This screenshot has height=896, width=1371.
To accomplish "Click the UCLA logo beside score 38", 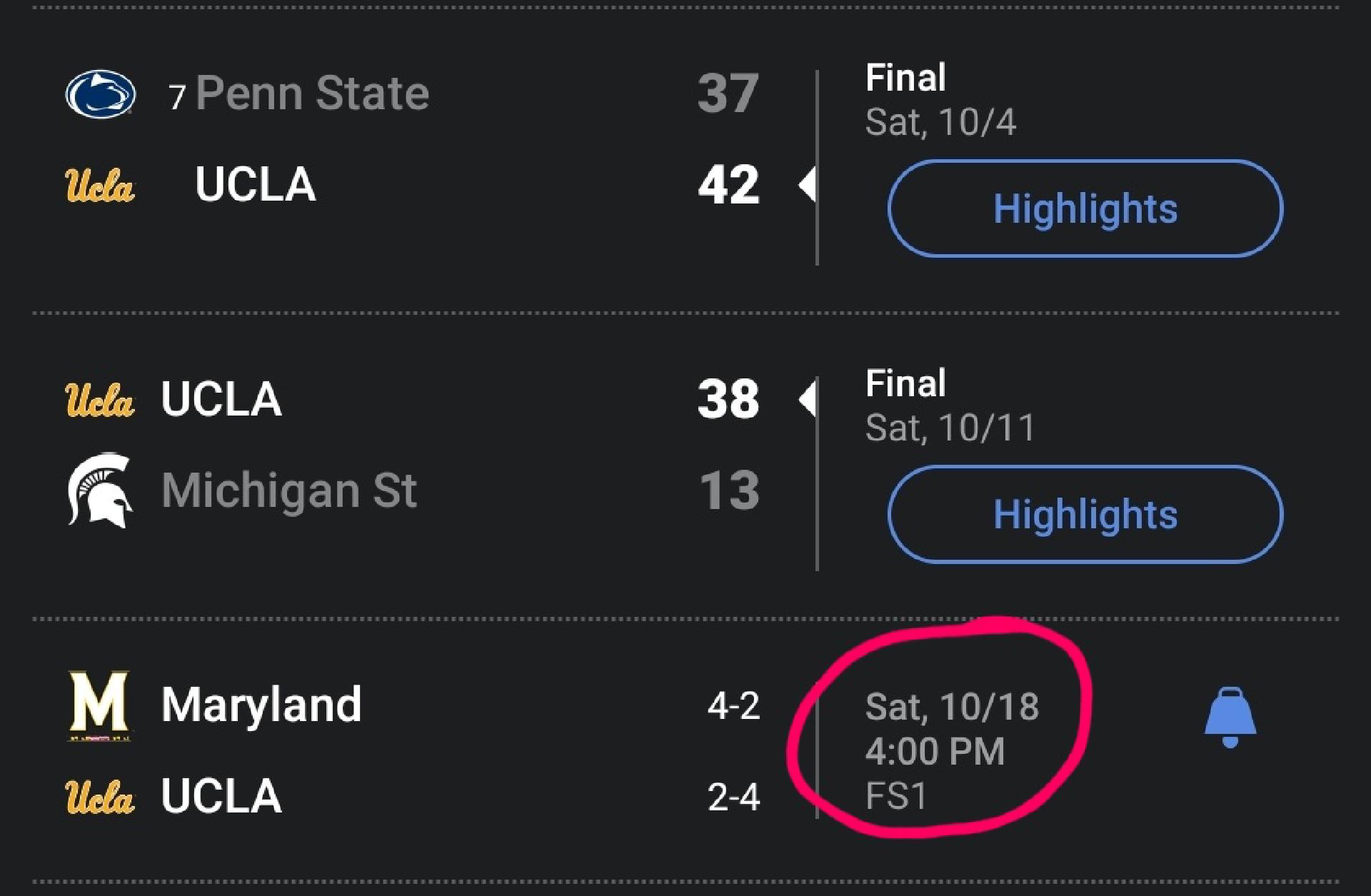I will [x=100, y=398].
